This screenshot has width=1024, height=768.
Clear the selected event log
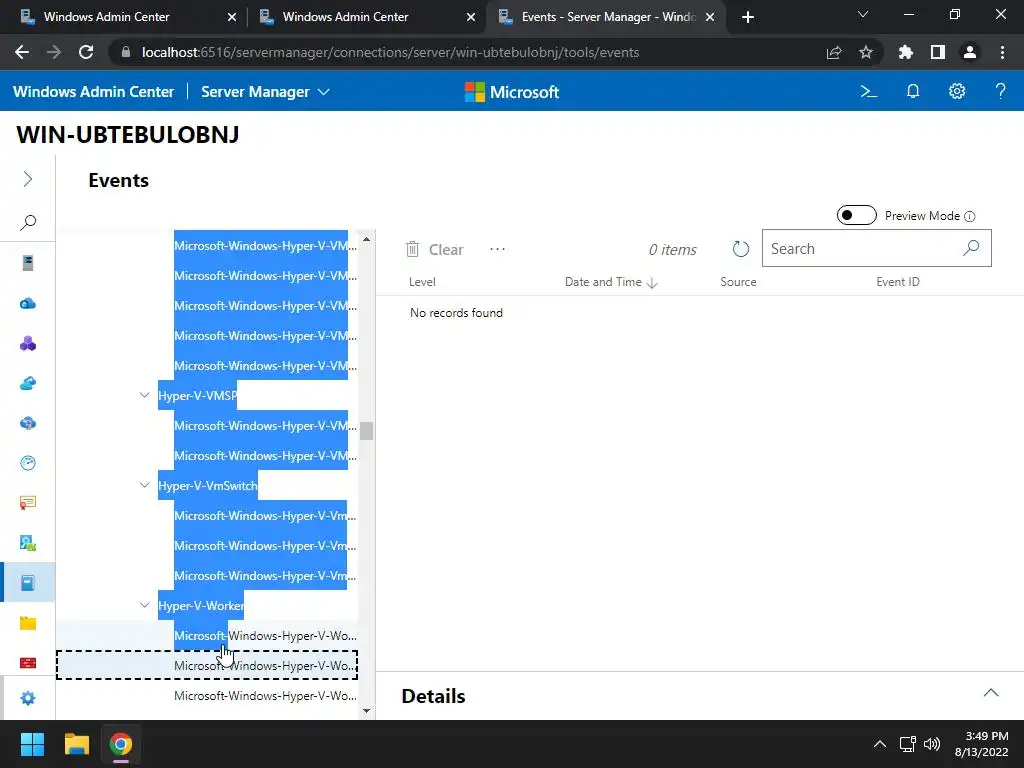[434, 249]
